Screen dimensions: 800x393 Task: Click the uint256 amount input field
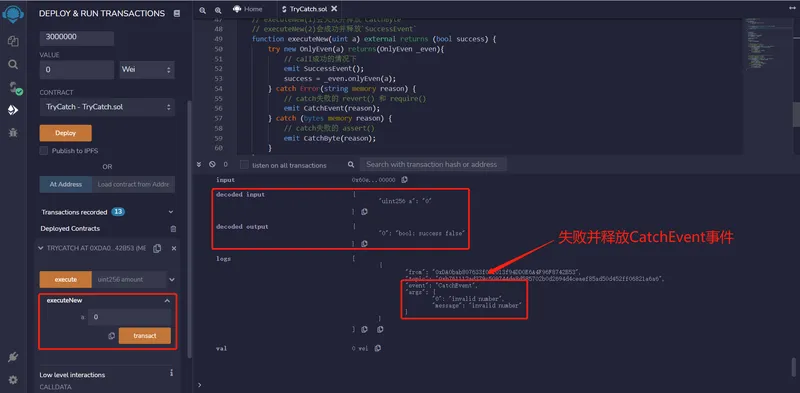coord(129,279)
